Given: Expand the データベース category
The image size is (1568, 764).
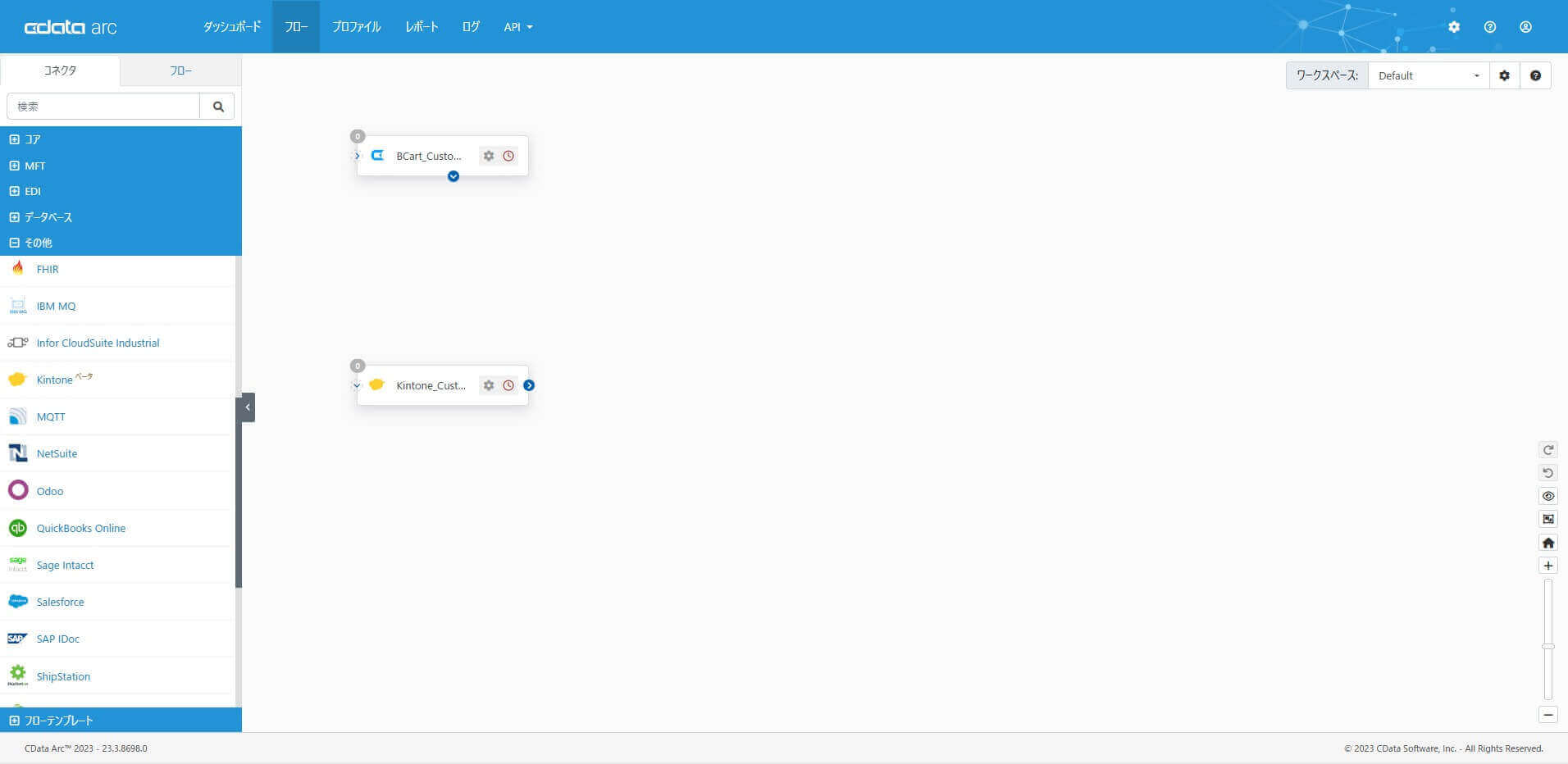Looking at the screenshot, I should tap(121, 217).
